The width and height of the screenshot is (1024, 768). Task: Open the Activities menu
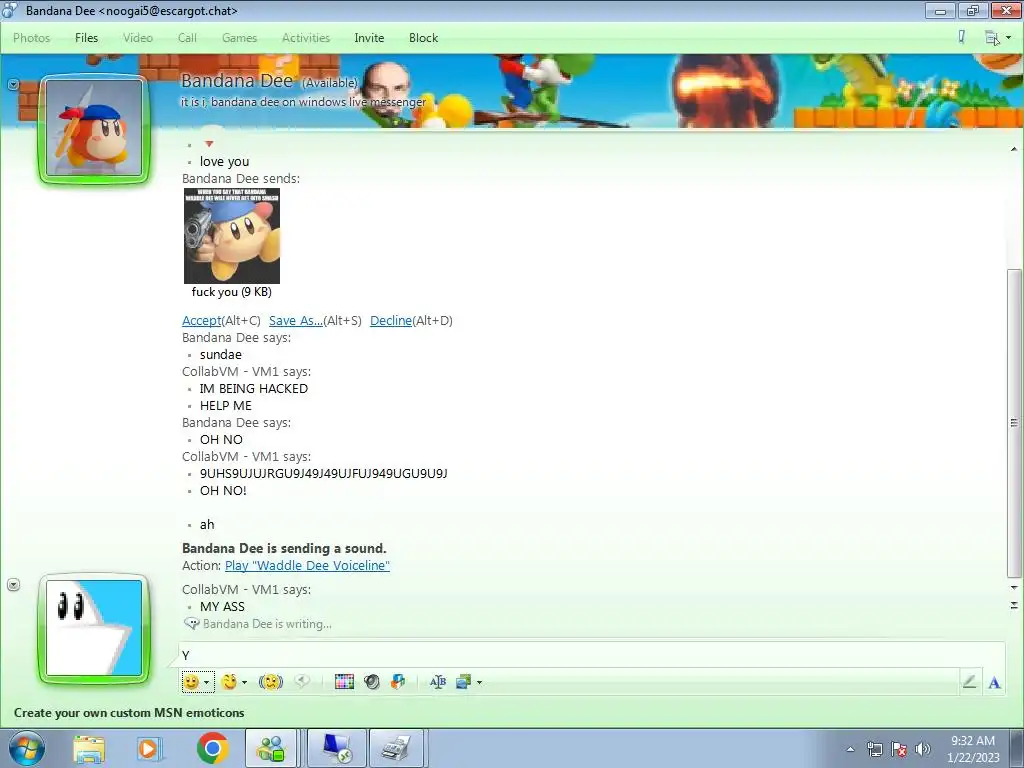point(306,38)
